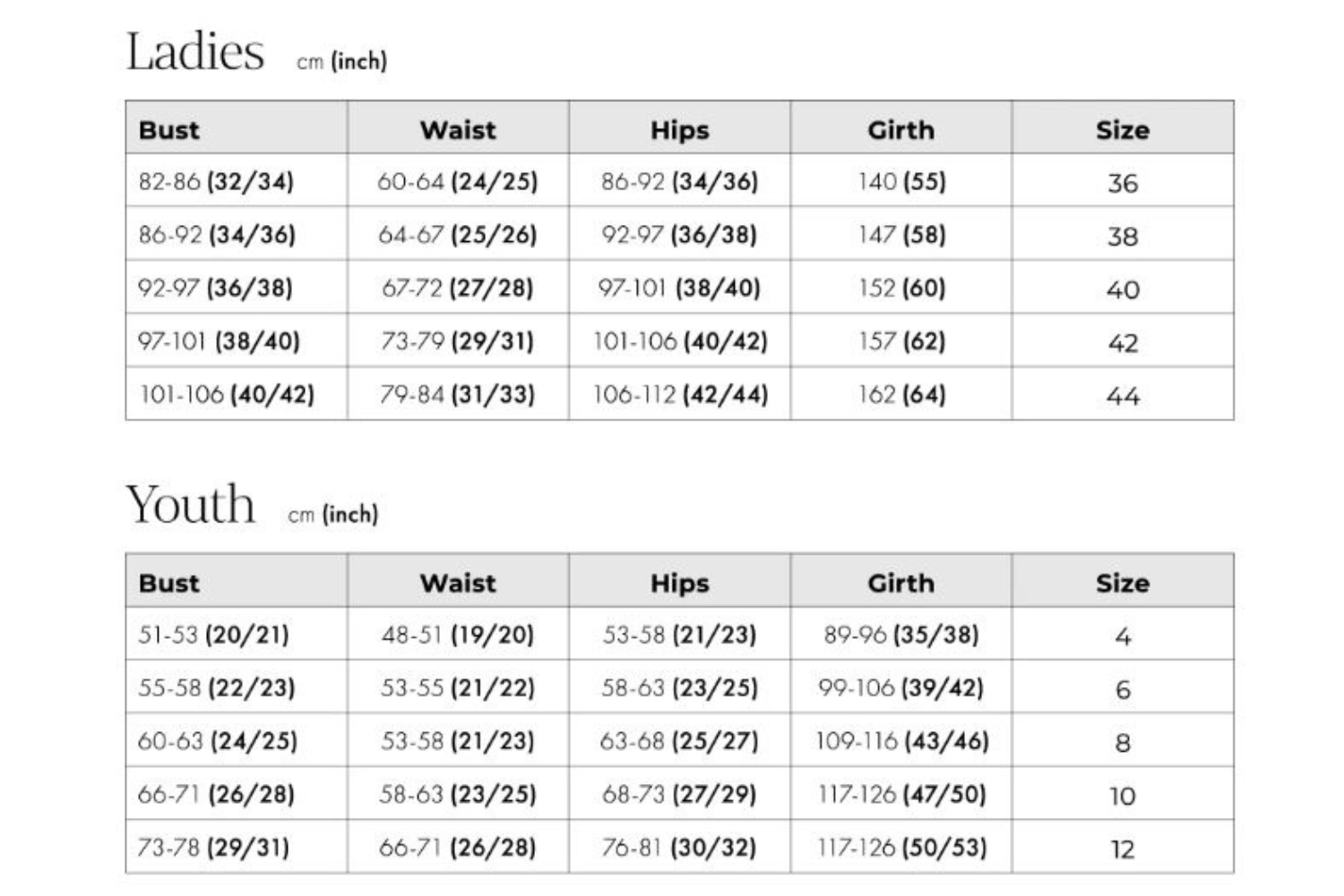Click Youth bust value 51-53 (20/21)
The height and width of the screenshot is (896, 1344).
[x=213, y=634]
